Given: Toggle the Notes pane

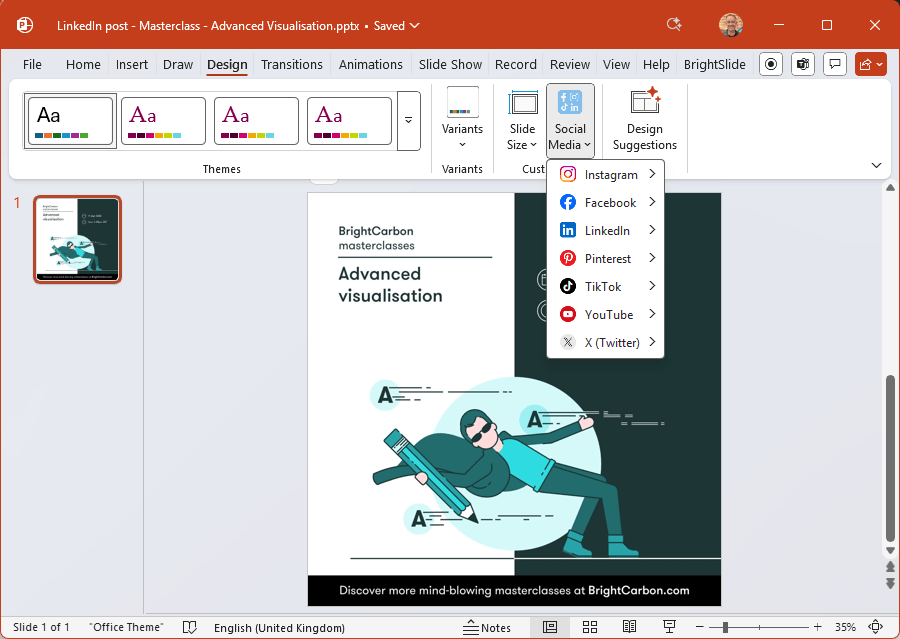Looking at the screenshot, I should pyautogui.click(x=487, y=628).
